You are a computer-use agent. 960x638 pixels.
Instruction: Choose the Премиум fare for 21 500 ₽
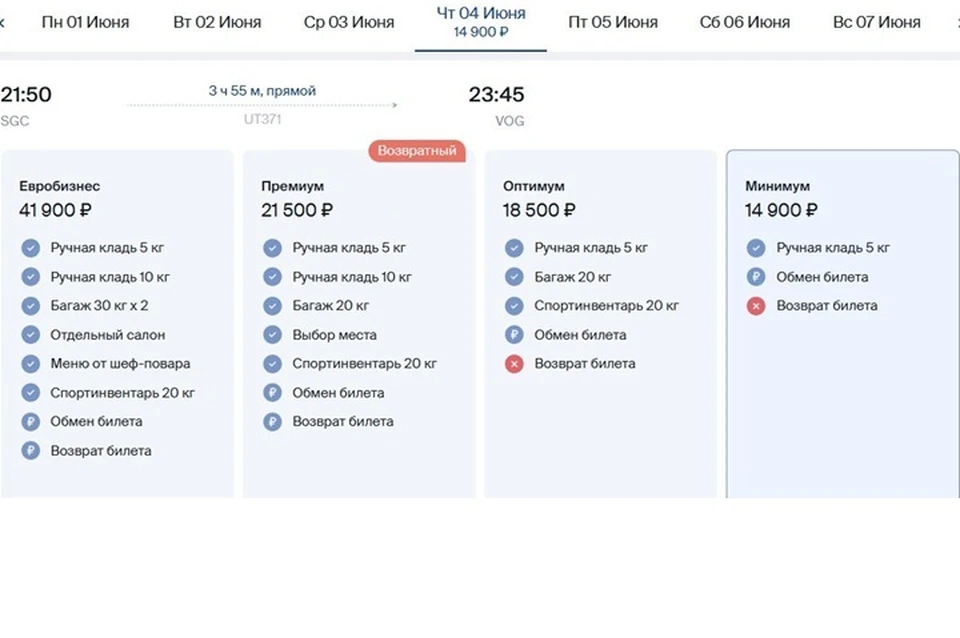pos(359,324)
